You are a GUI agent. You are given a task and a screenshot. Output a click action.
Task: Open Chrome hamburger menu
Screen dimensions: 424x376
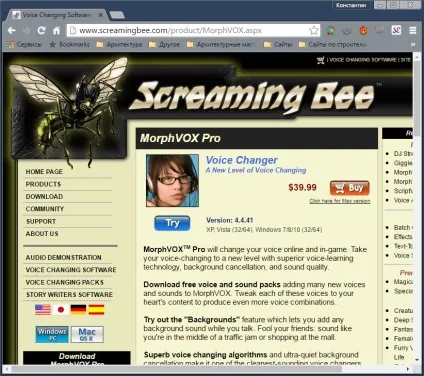(413, 31)
